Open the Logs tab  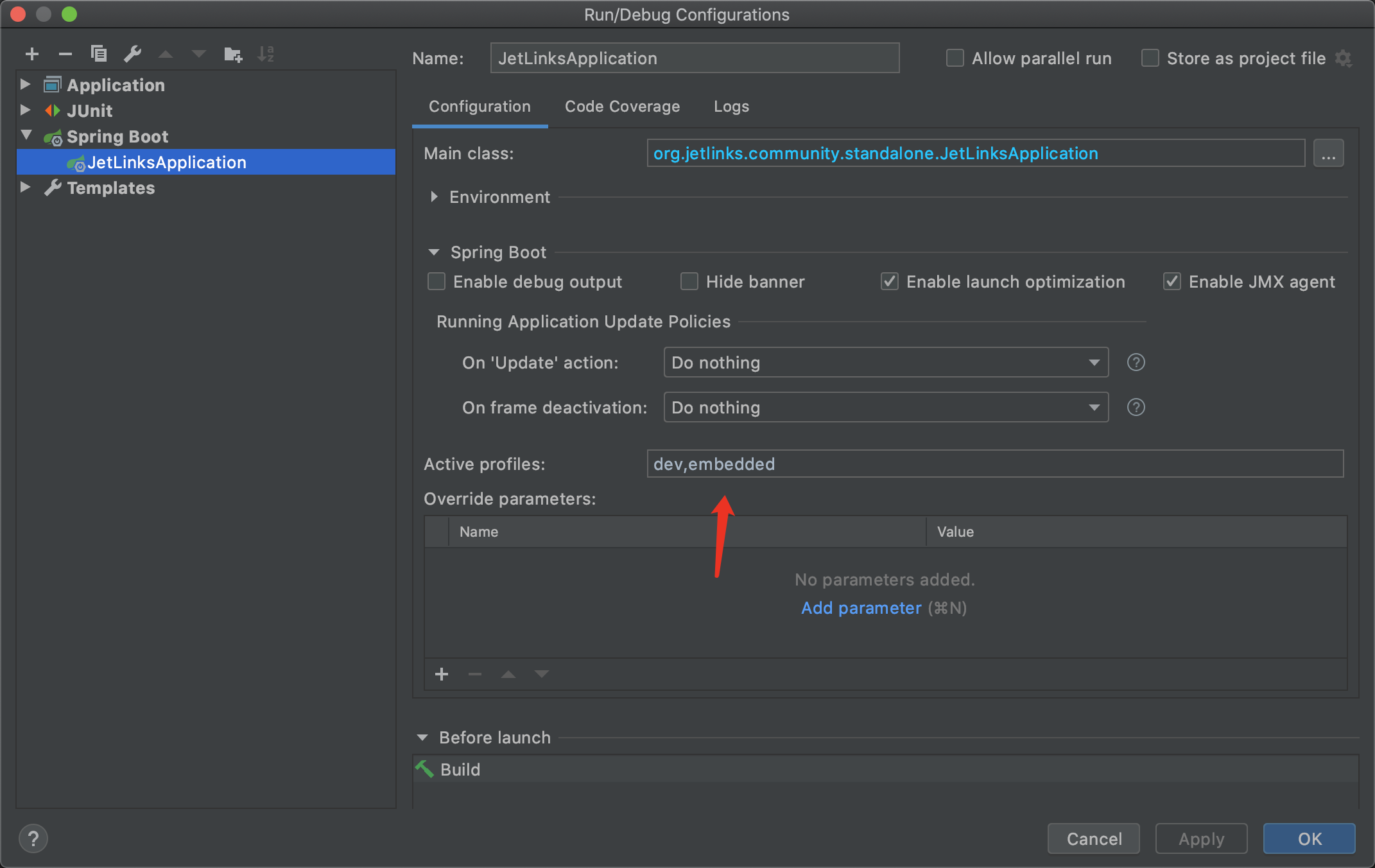point(731,107)
